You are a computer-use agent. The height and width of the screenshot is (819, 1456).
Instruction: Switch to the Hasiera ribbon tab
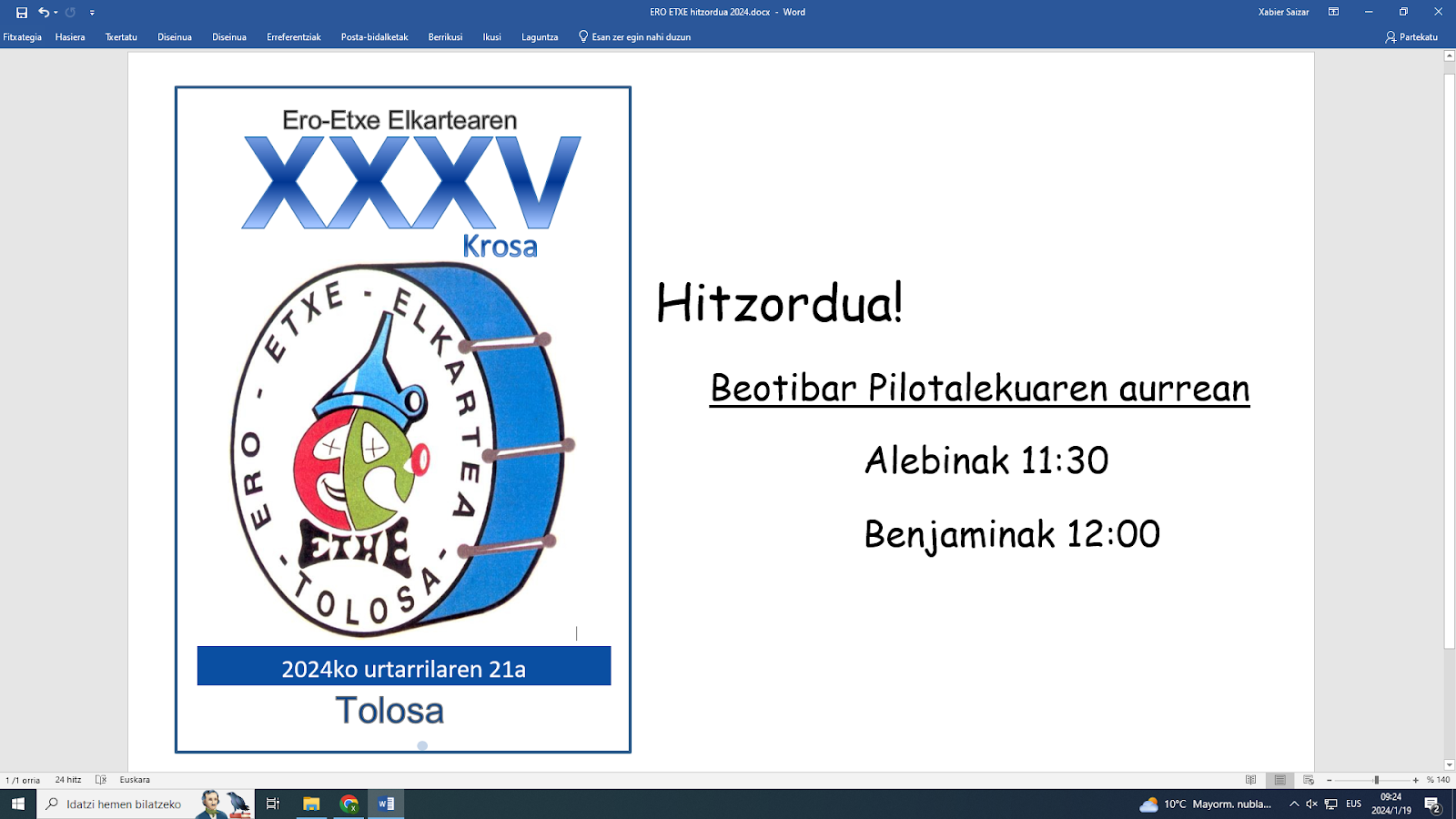(x=70, y=37)
